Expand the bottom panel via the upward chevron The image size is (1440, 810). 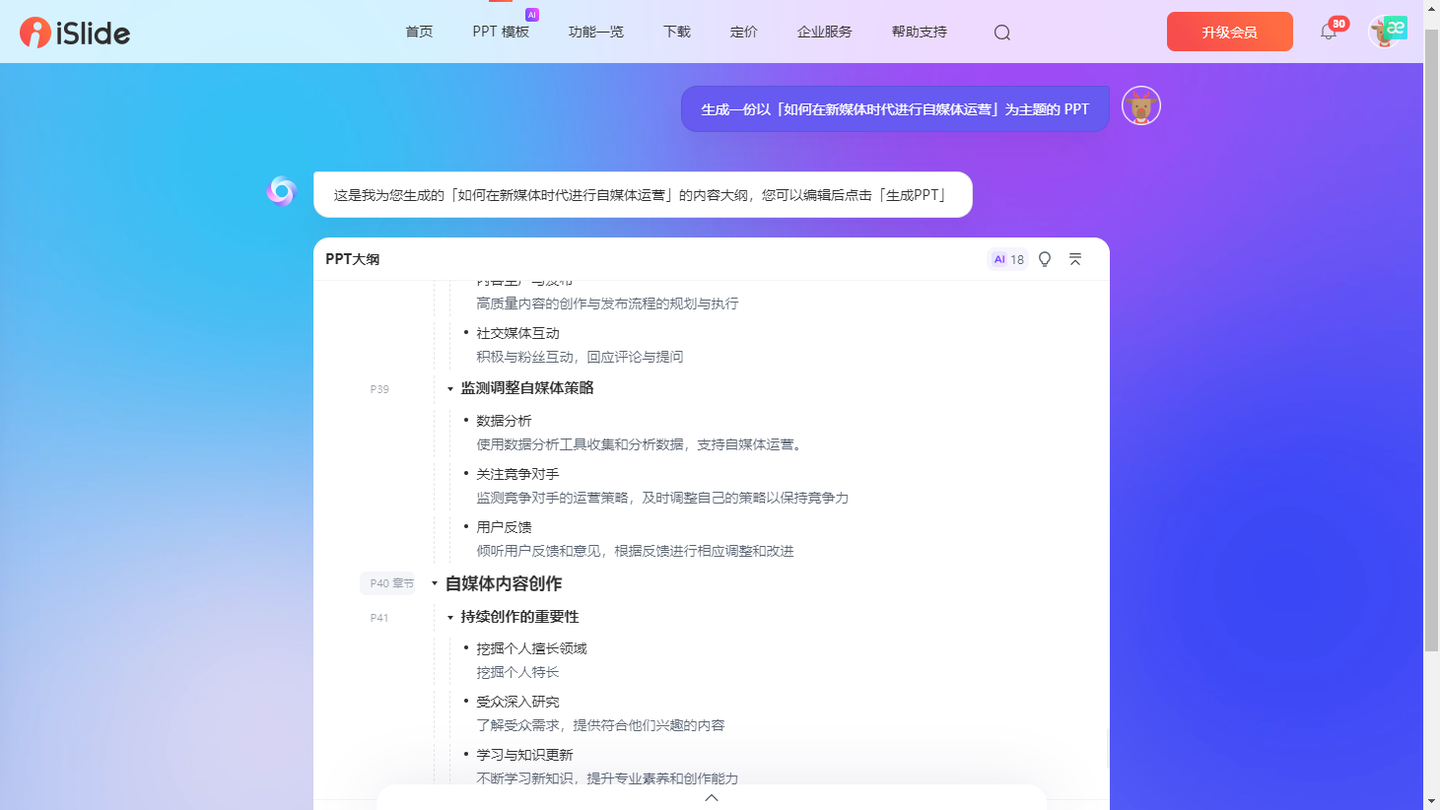pyautogui.click(x=711, y=797)
